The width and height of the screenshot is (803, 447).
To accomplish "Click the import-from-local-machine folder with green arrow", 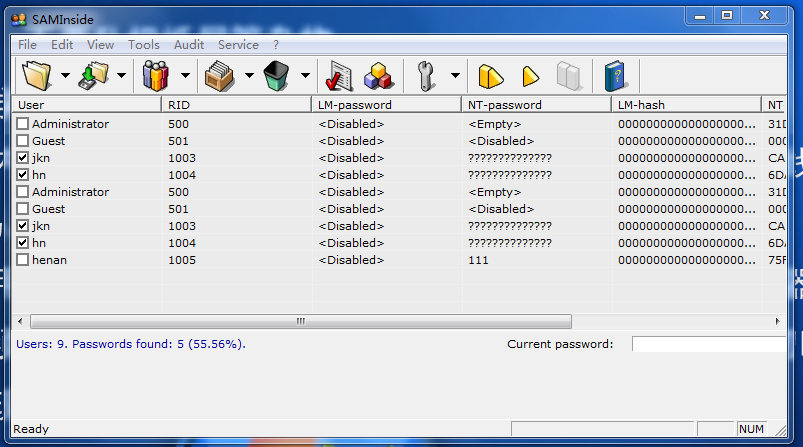I will (94, 76).
